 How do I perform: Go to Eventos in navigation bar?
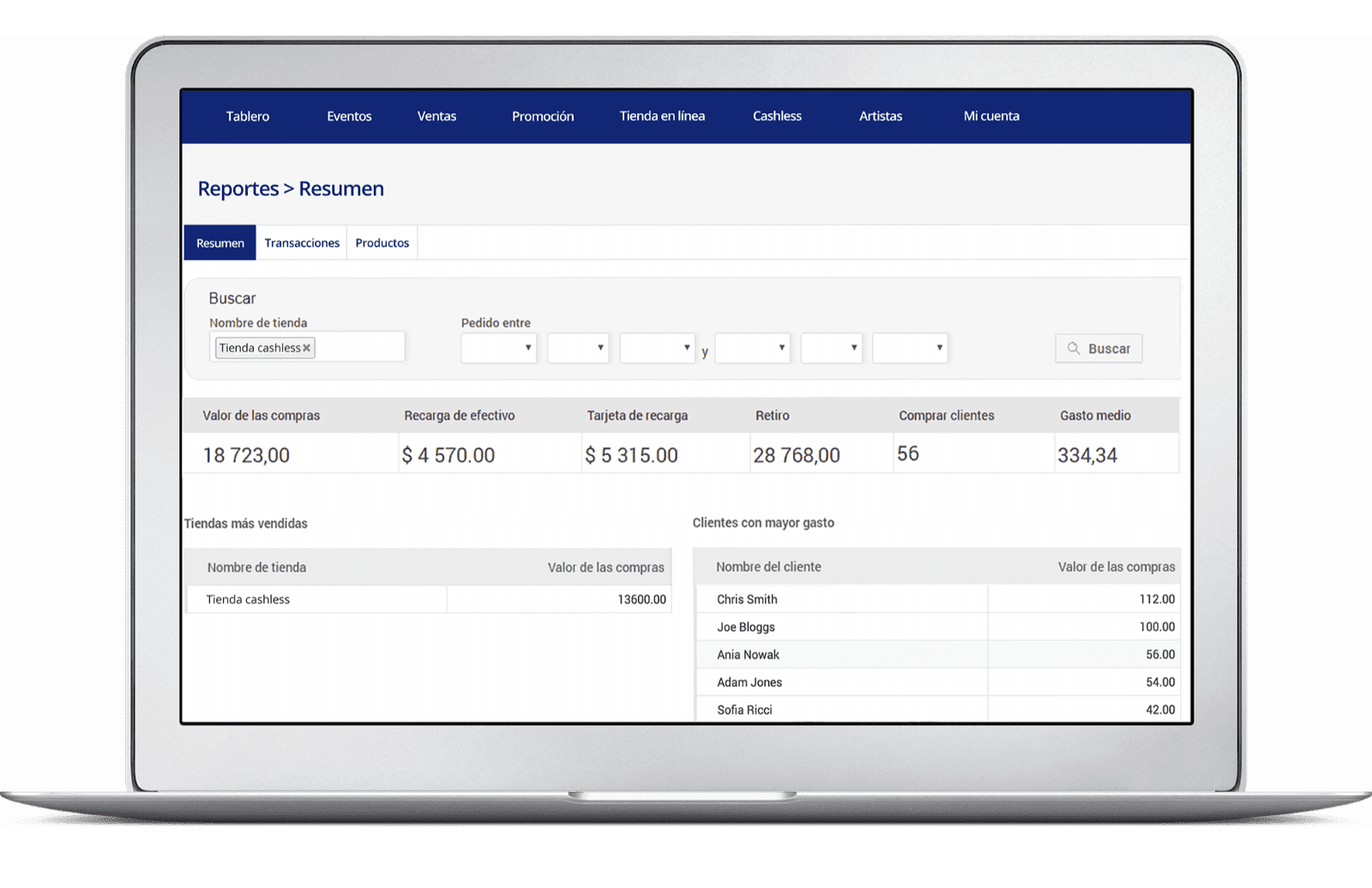(x=349, y=117)
